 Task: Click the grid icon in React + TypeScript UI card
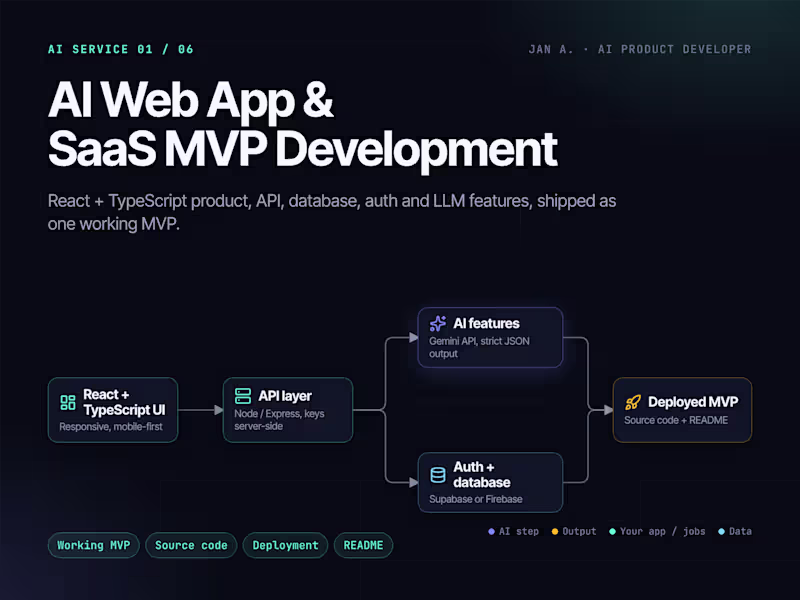pyautogui.click(x=68, y=403)
